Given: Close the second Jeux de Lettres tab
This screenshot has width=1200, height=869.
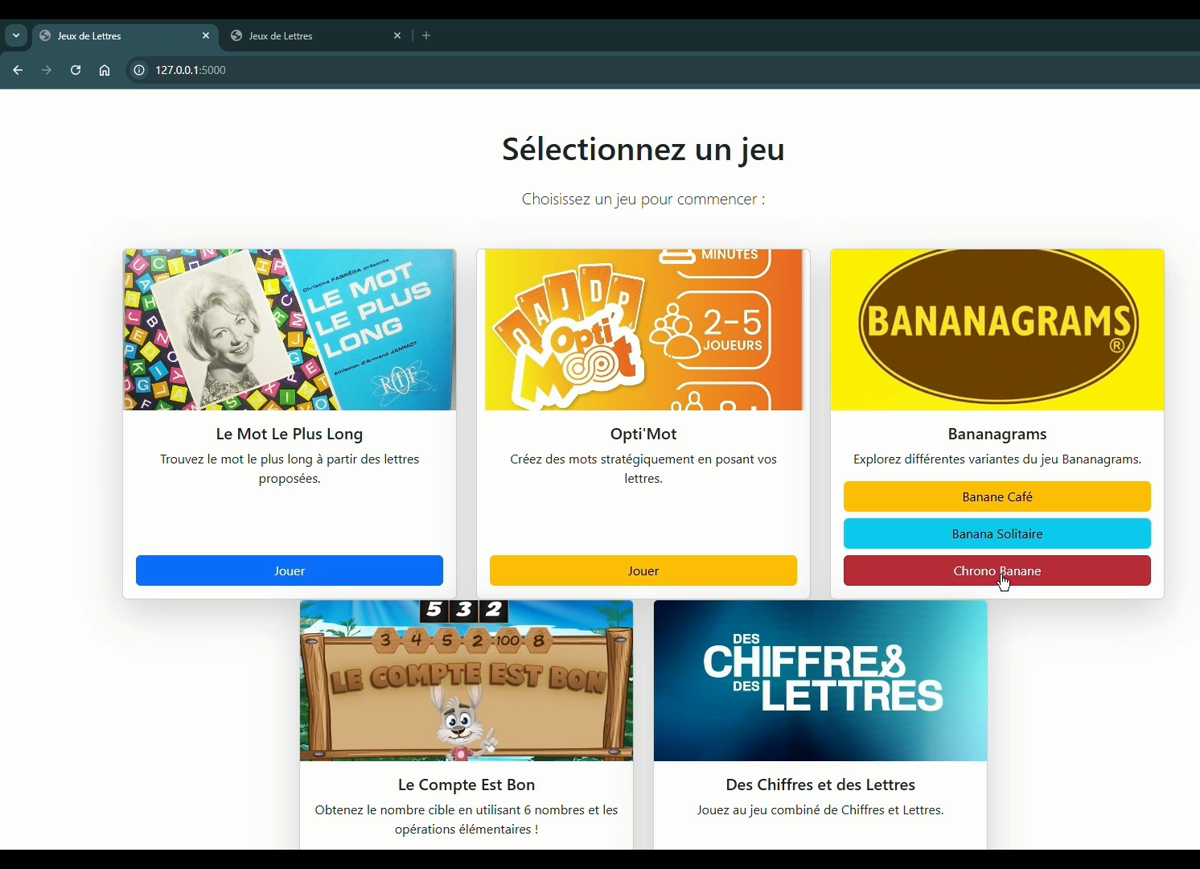Looking at the screenshot, I should click(x=397, y=36).
